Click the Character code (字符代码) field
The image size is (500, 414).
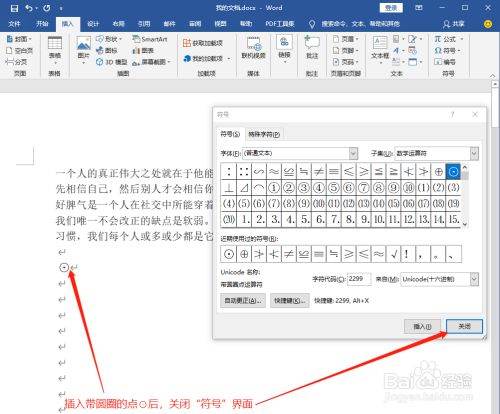(359, 279)
